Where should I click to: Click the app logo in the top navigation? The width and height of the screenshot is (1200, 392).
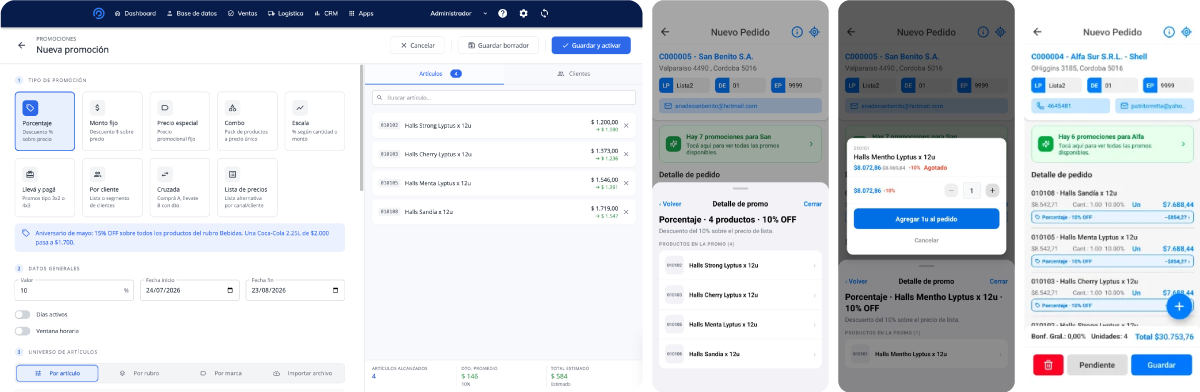(x=98, y=13)
